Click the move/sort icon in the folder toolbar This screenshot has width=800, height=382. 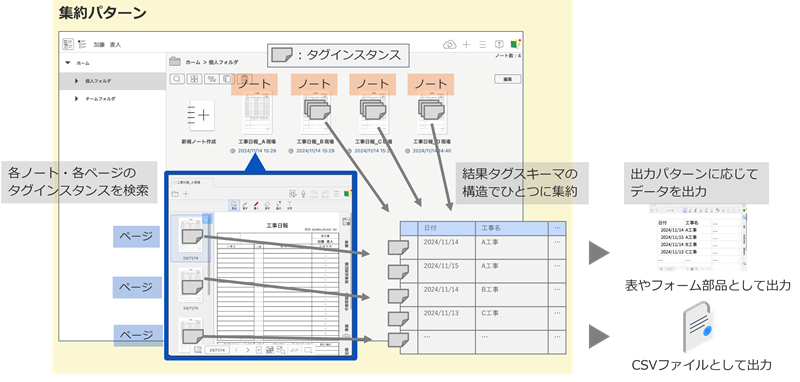[211, 79]
